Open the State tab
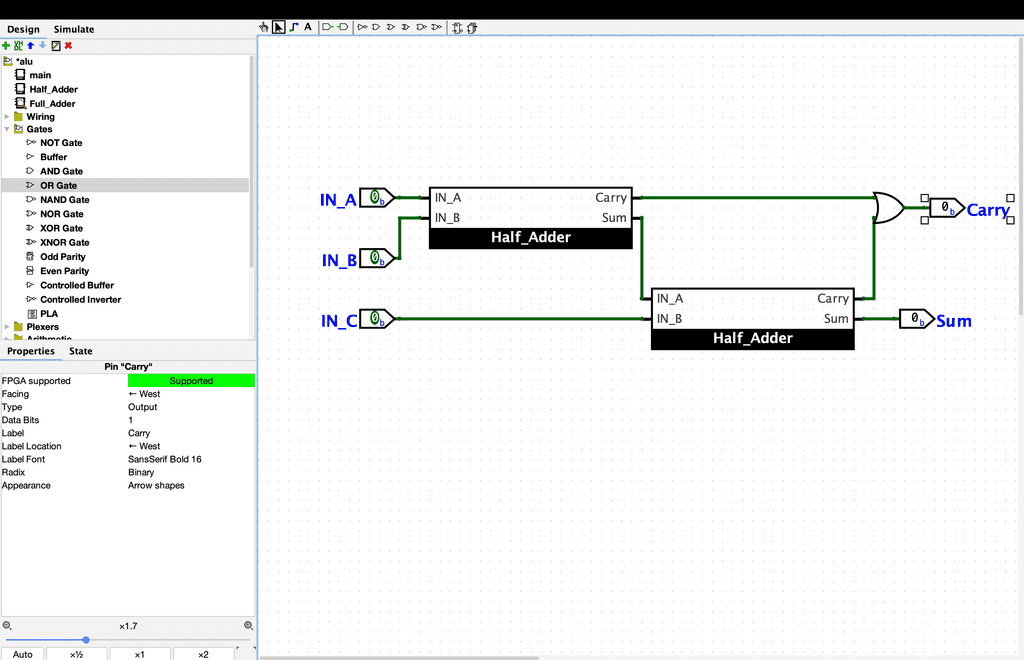The width and height of the screenshot is (1024, 660). coord(81,351)
